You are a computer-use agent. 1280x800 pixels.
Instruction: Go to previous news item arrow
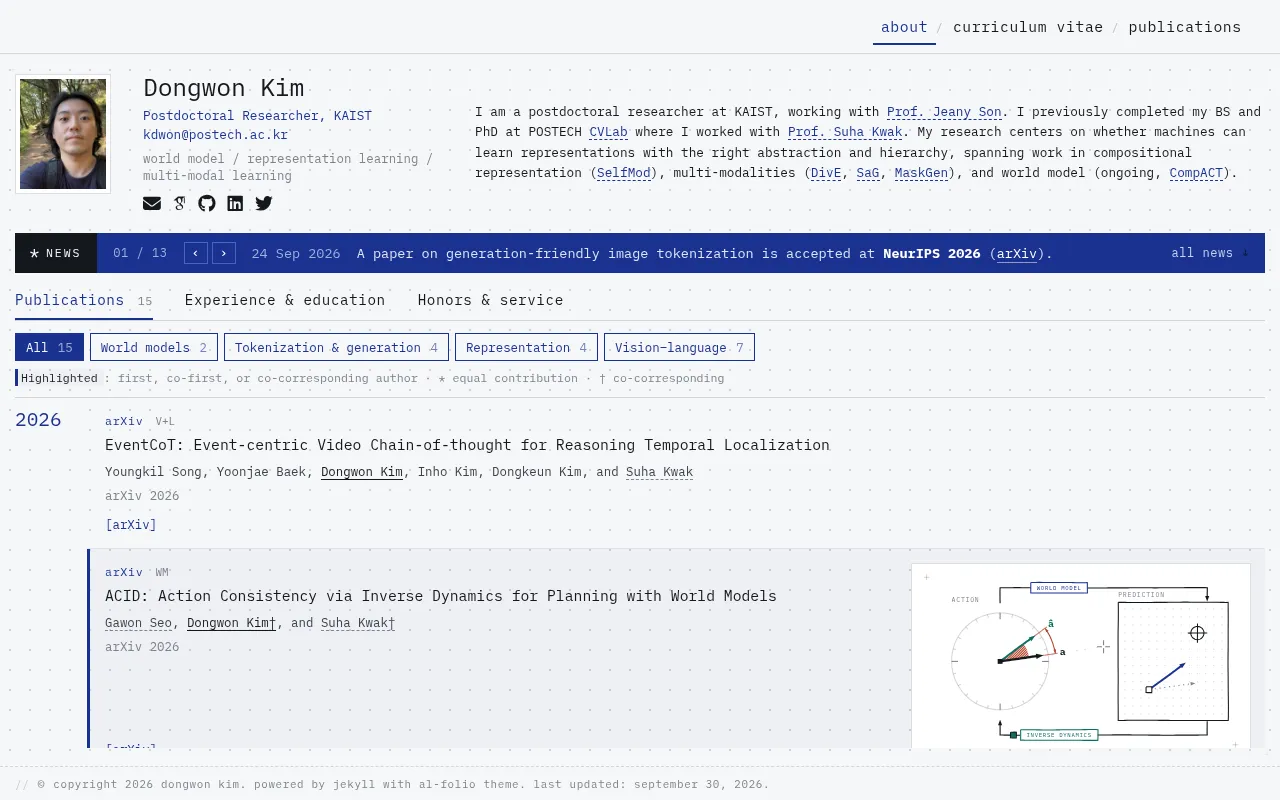coord(196,253)
